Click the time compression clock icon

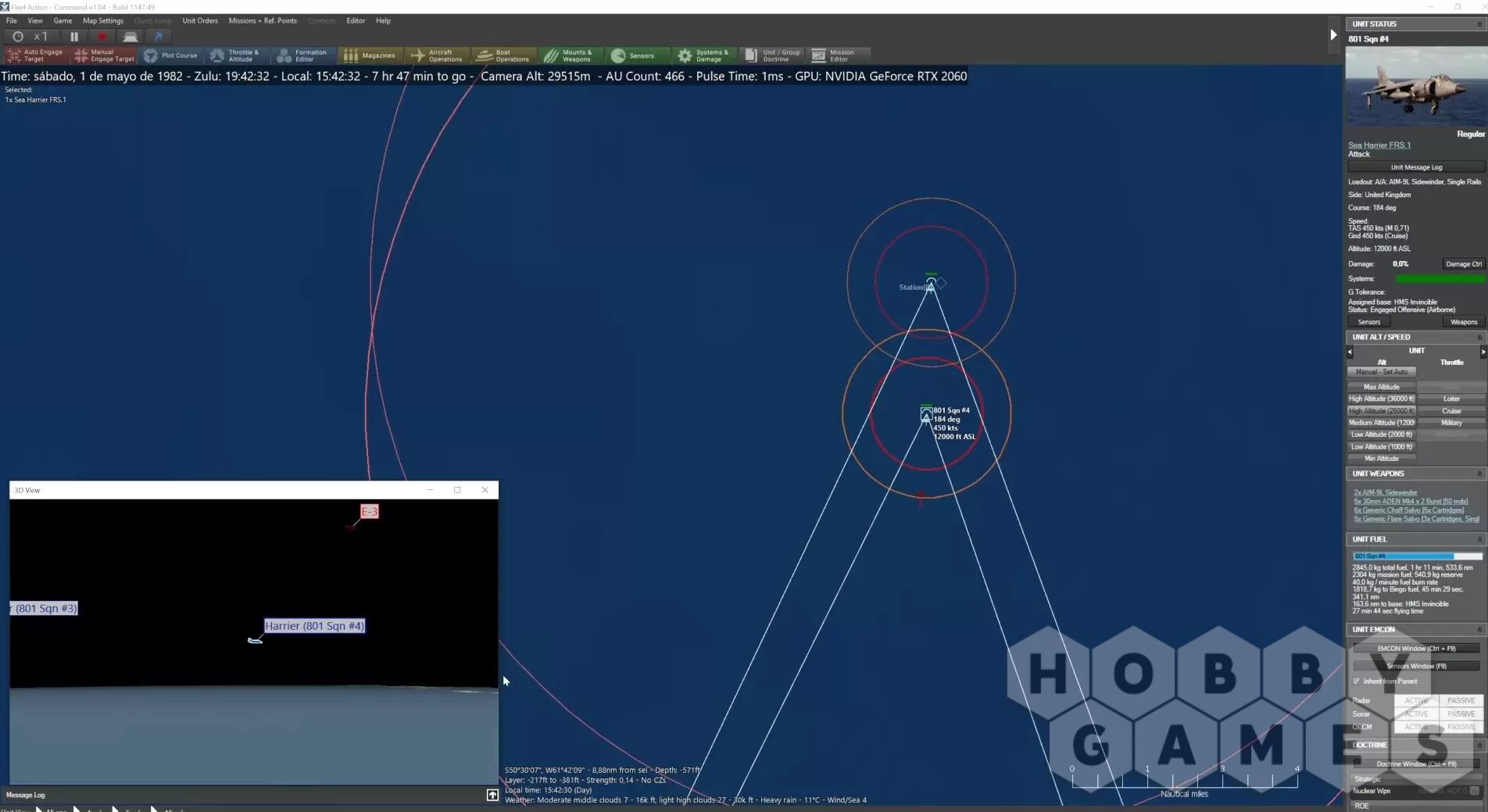click(18, 37)
